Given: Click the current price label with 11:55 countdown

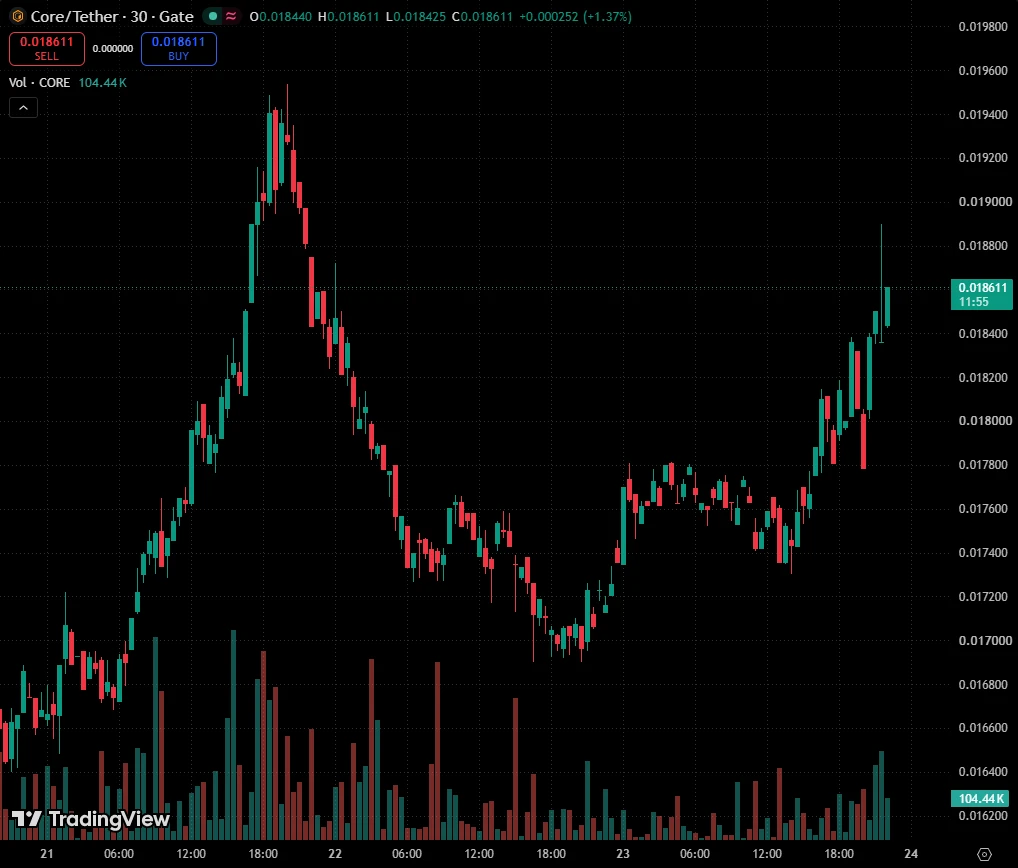Looking at the screenshot, I should click(982, 294).
